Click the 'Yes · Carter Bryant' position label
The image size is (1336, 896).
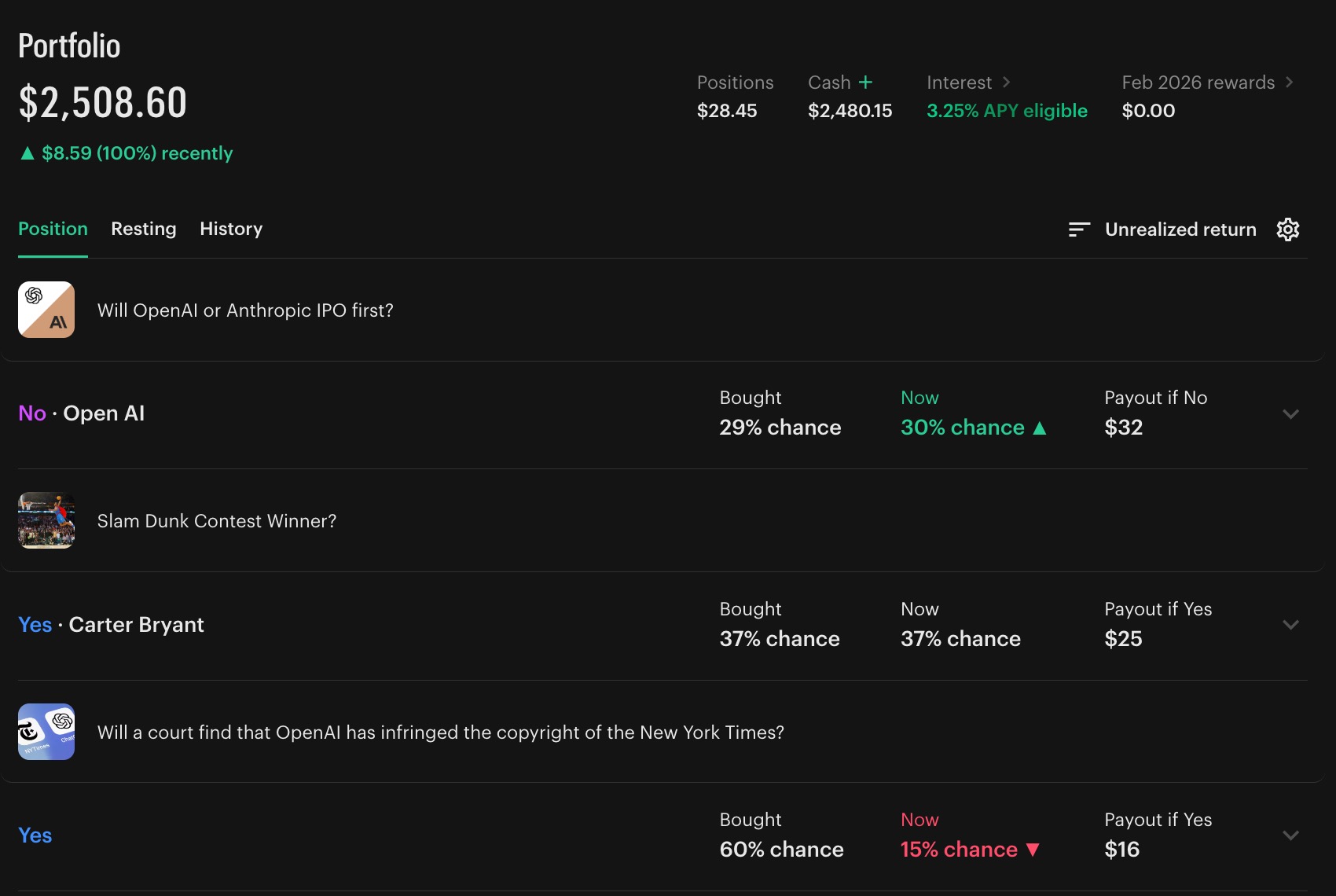pyautogui.click(x=111, y=625)
